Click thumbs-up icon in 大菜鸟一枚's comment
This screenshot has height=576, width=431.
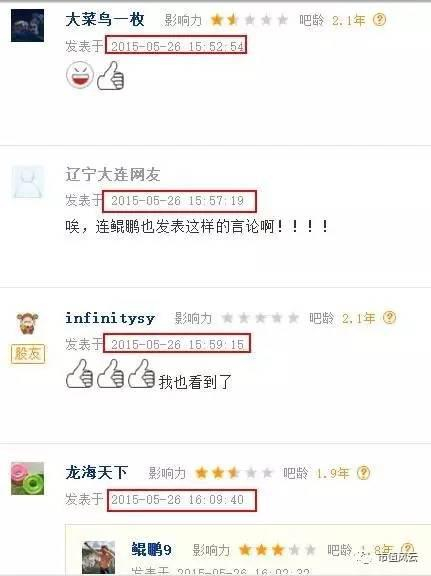110,76
